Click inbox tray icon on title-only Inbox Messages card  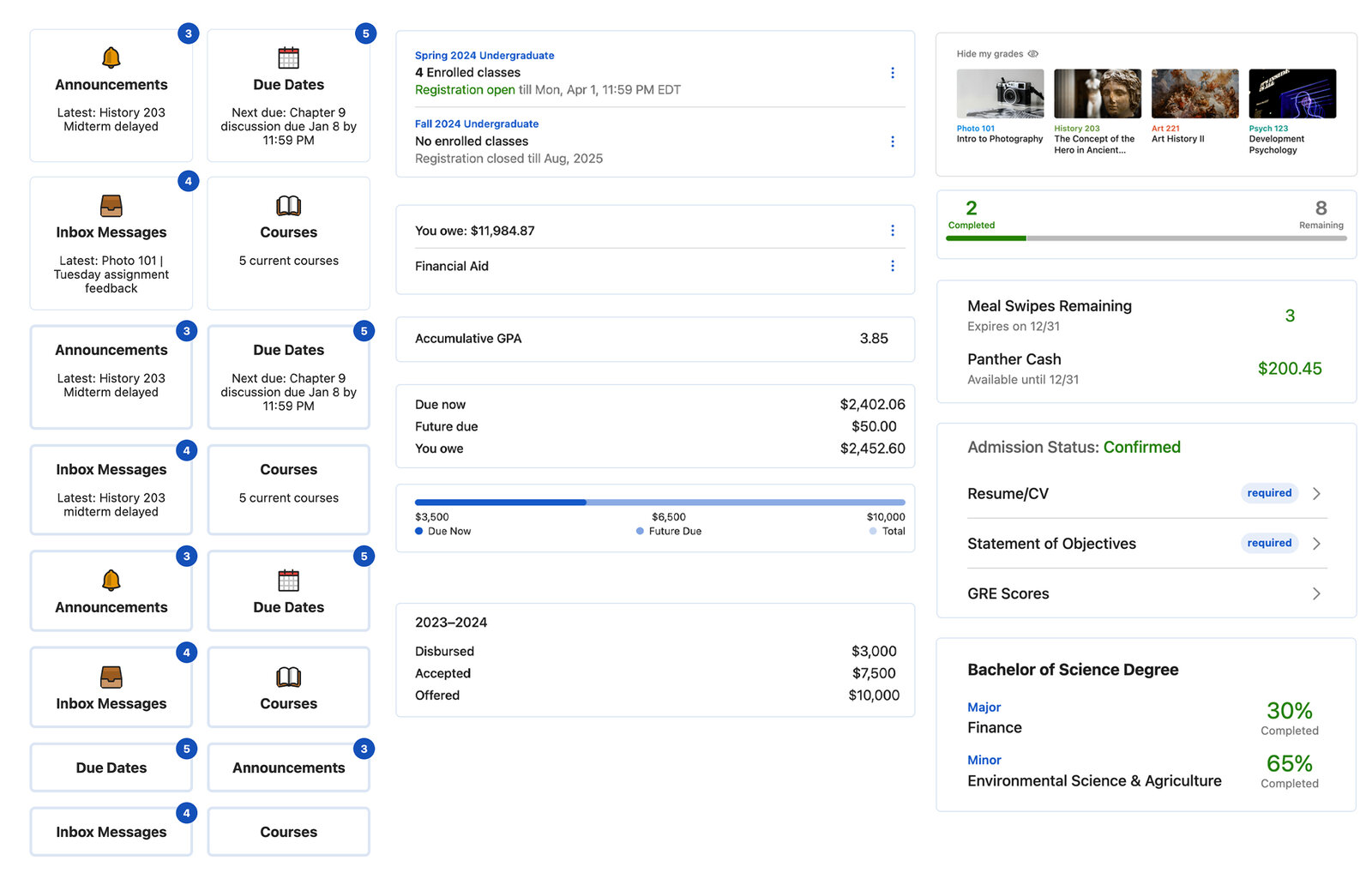pyautogui.click(x=111, y=677)
